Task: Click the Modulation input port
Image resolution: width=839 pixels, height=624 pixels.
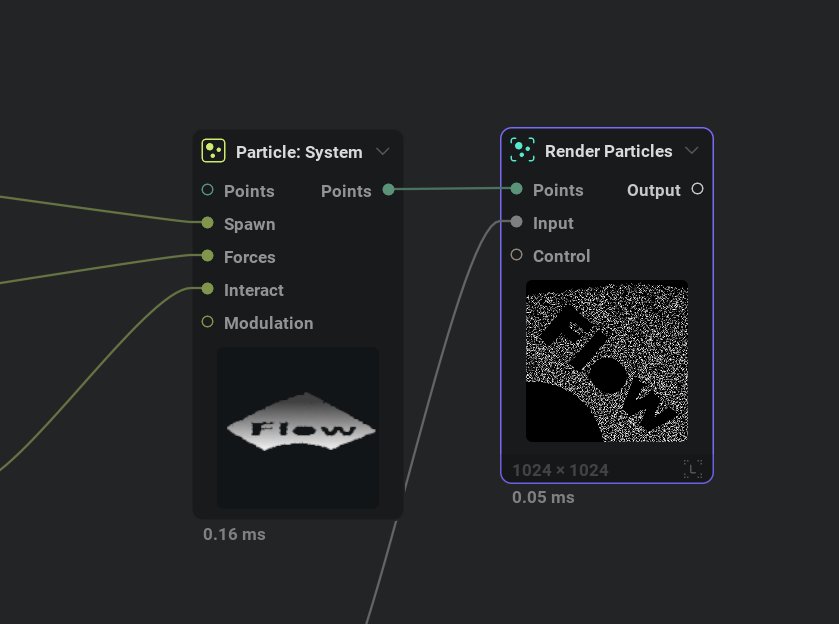Action: click(x=208, y=322)
